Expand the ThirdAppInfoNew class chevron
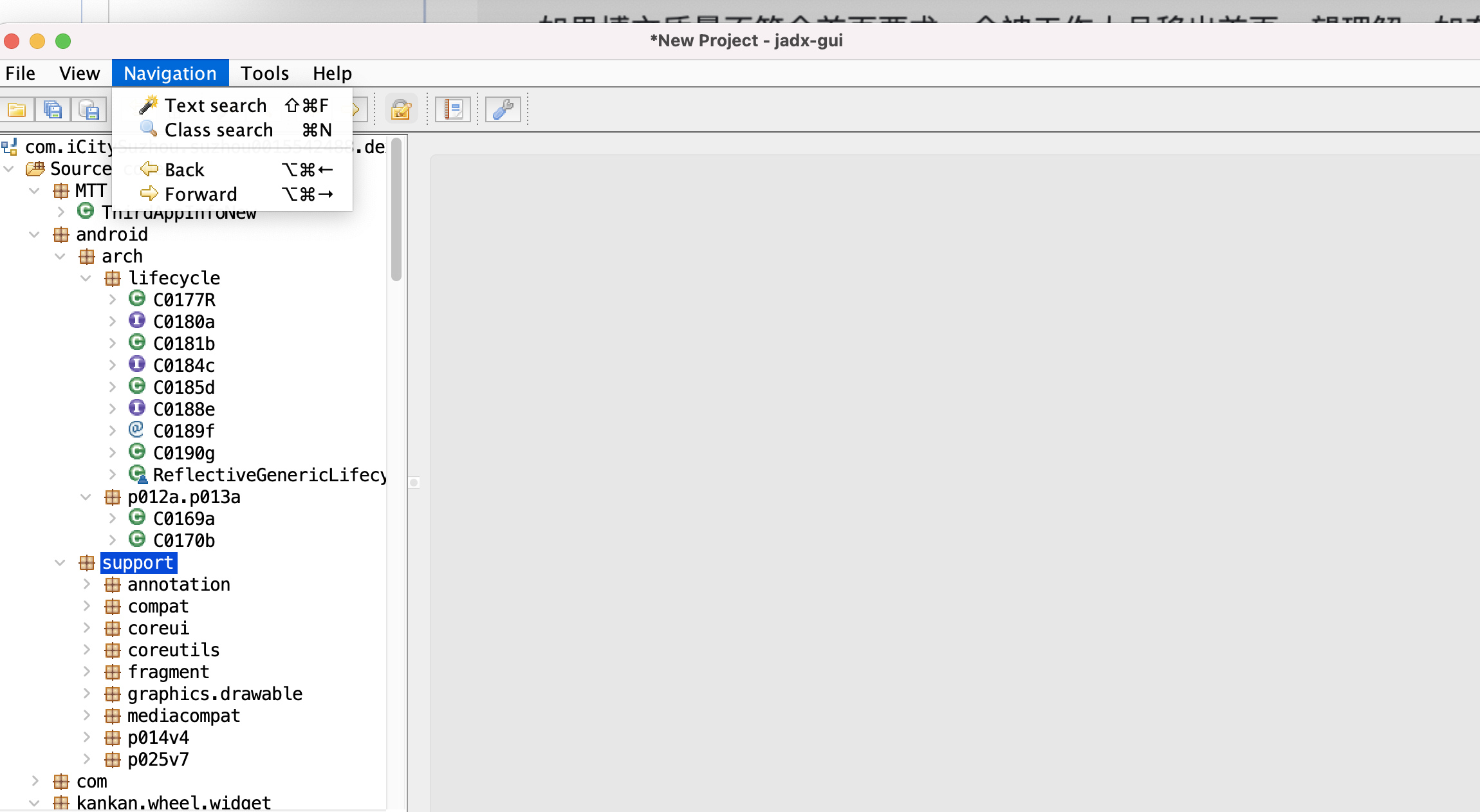Screen dimensions: 1480x812 61,212
